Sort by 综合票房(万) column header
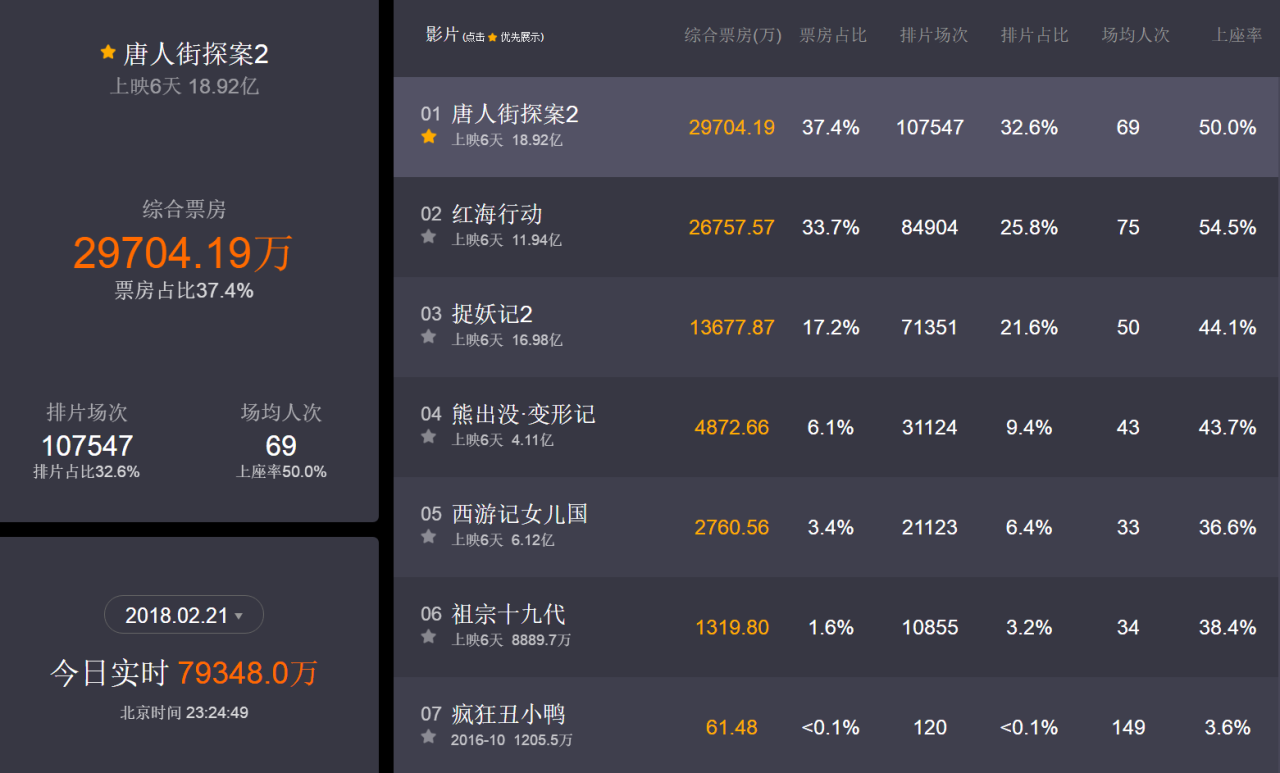 [732, 36]
